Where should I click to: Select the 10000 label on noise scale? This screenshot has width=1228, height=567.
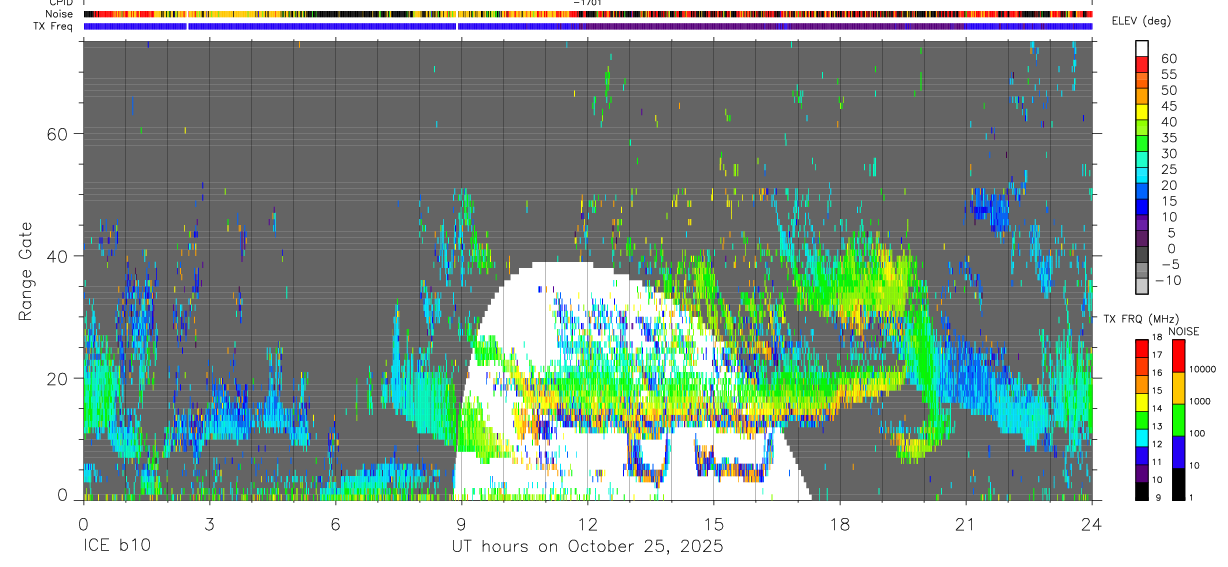[1204, 369]
